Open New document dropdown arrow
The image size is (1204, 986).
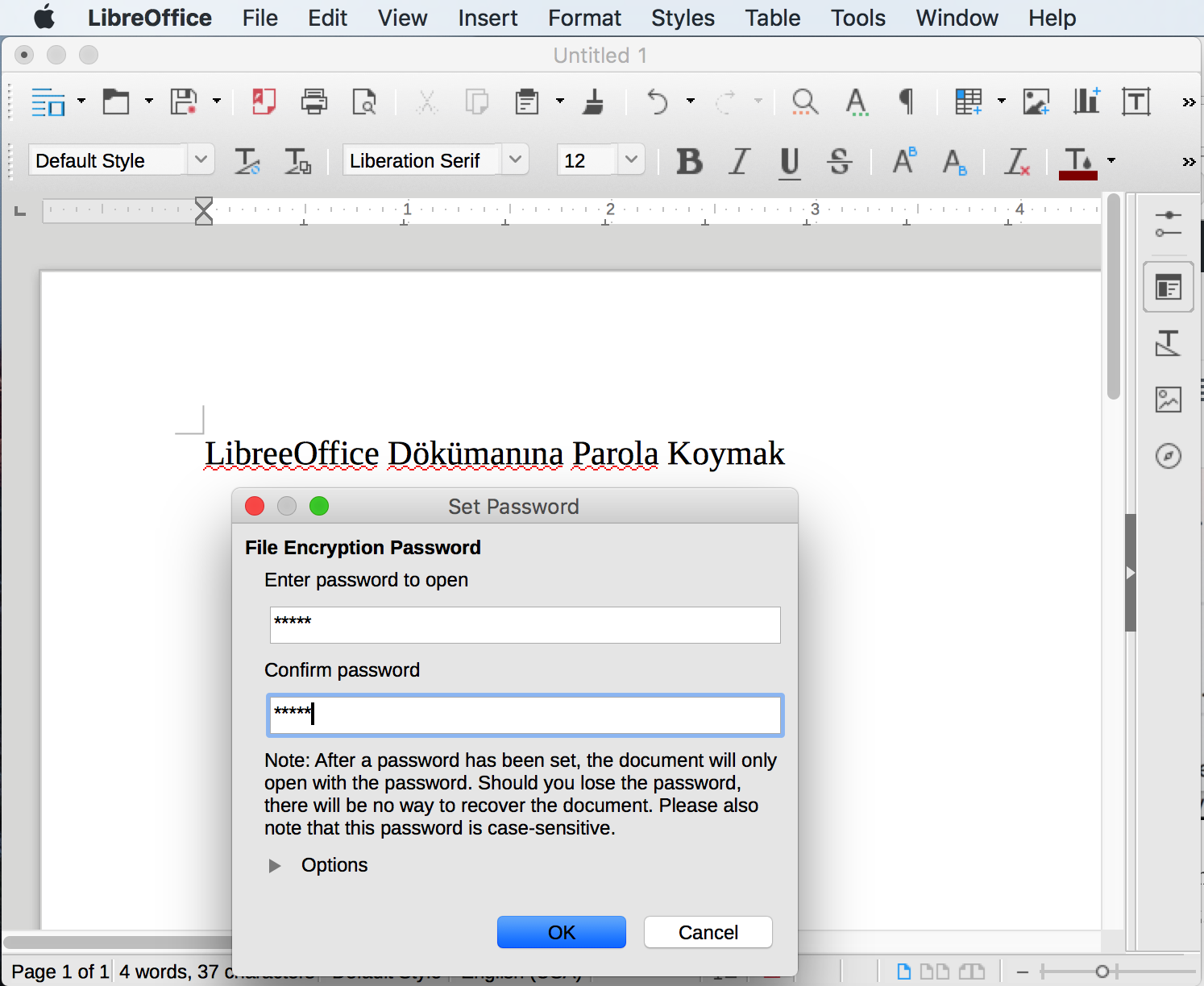pyautogui.click(x=81, y=101)
